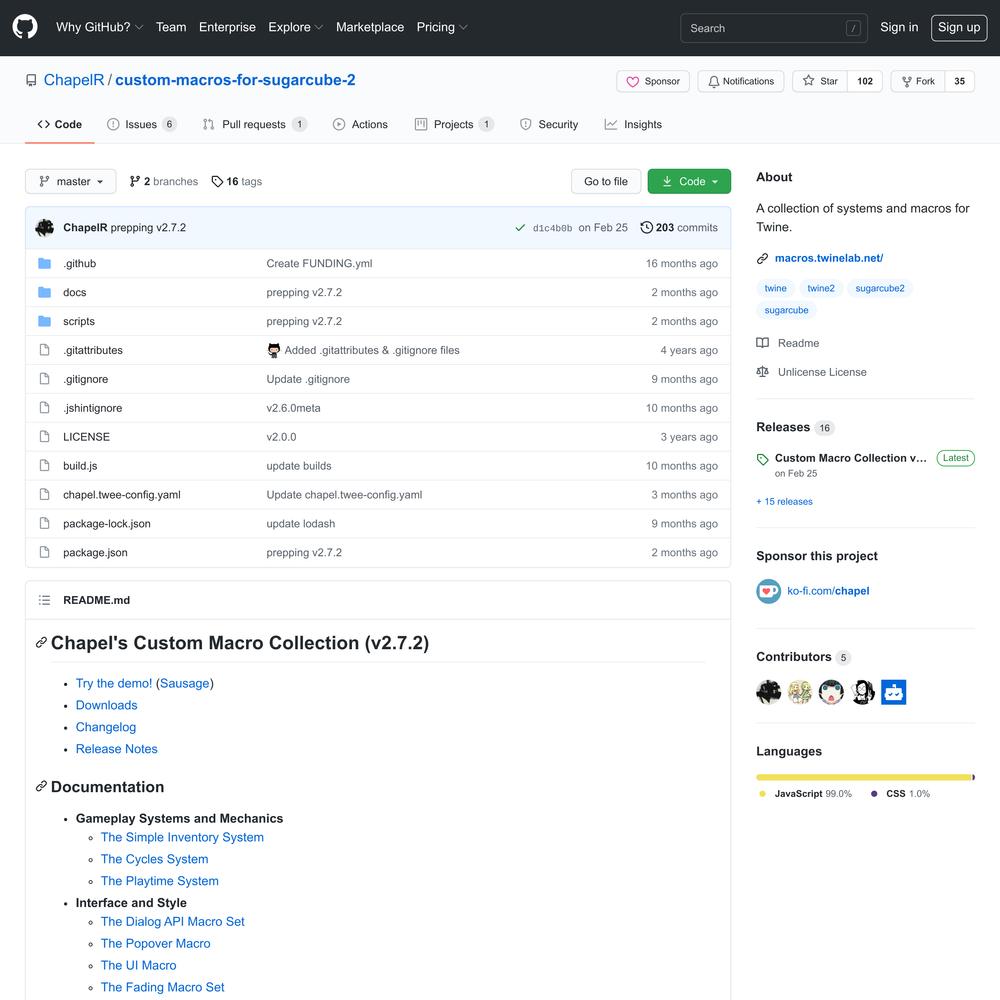Focus the Search input field

(x=774, y=28)
